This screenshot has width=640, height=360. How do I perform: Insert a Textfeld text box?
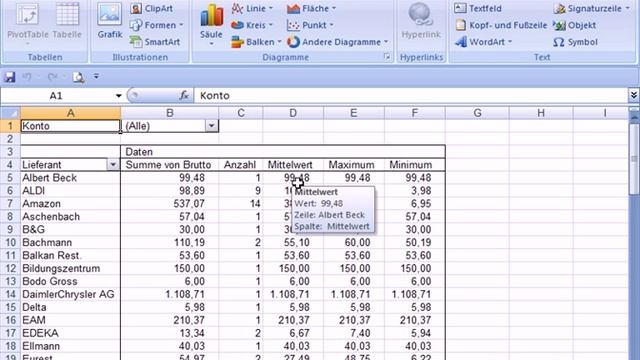coord(478,8)
